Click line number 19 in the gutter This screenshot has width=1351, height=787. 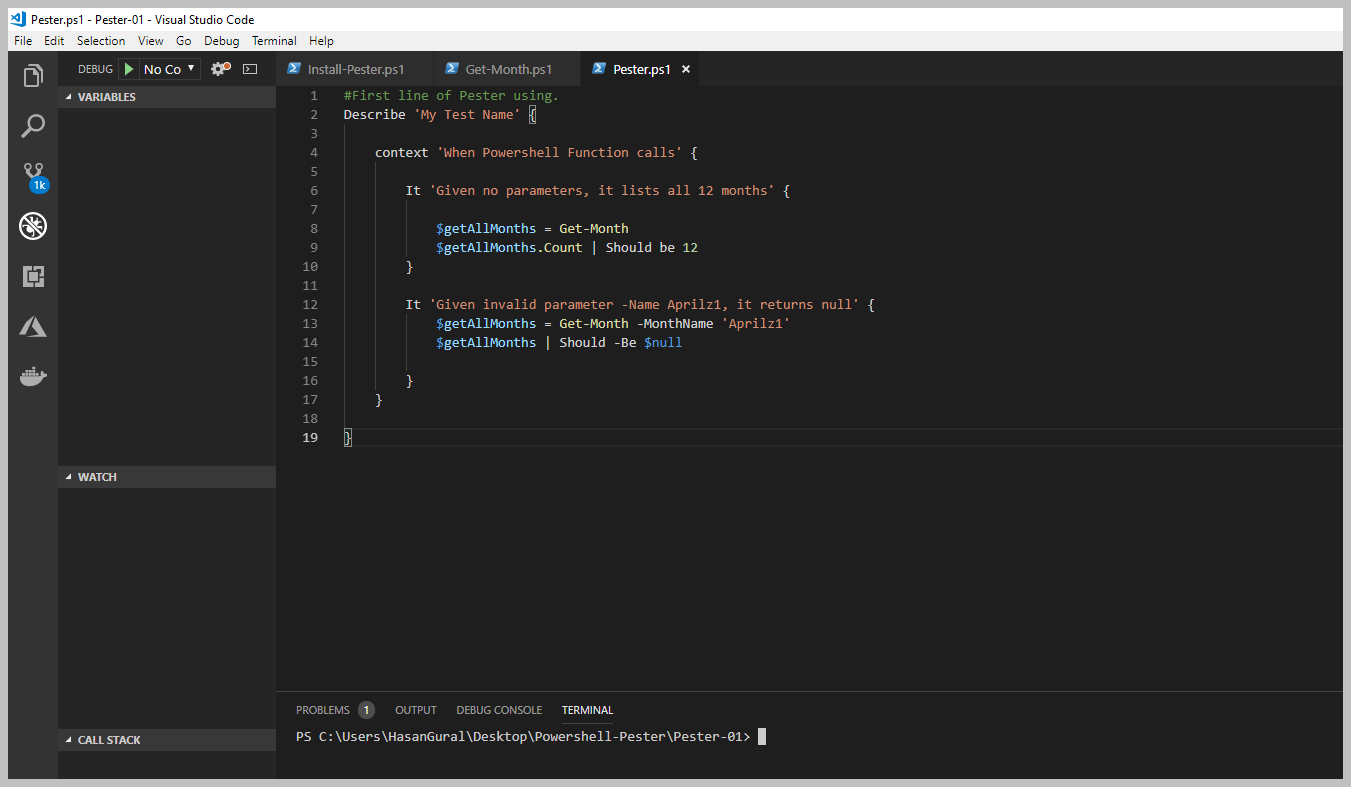(310, 437)
